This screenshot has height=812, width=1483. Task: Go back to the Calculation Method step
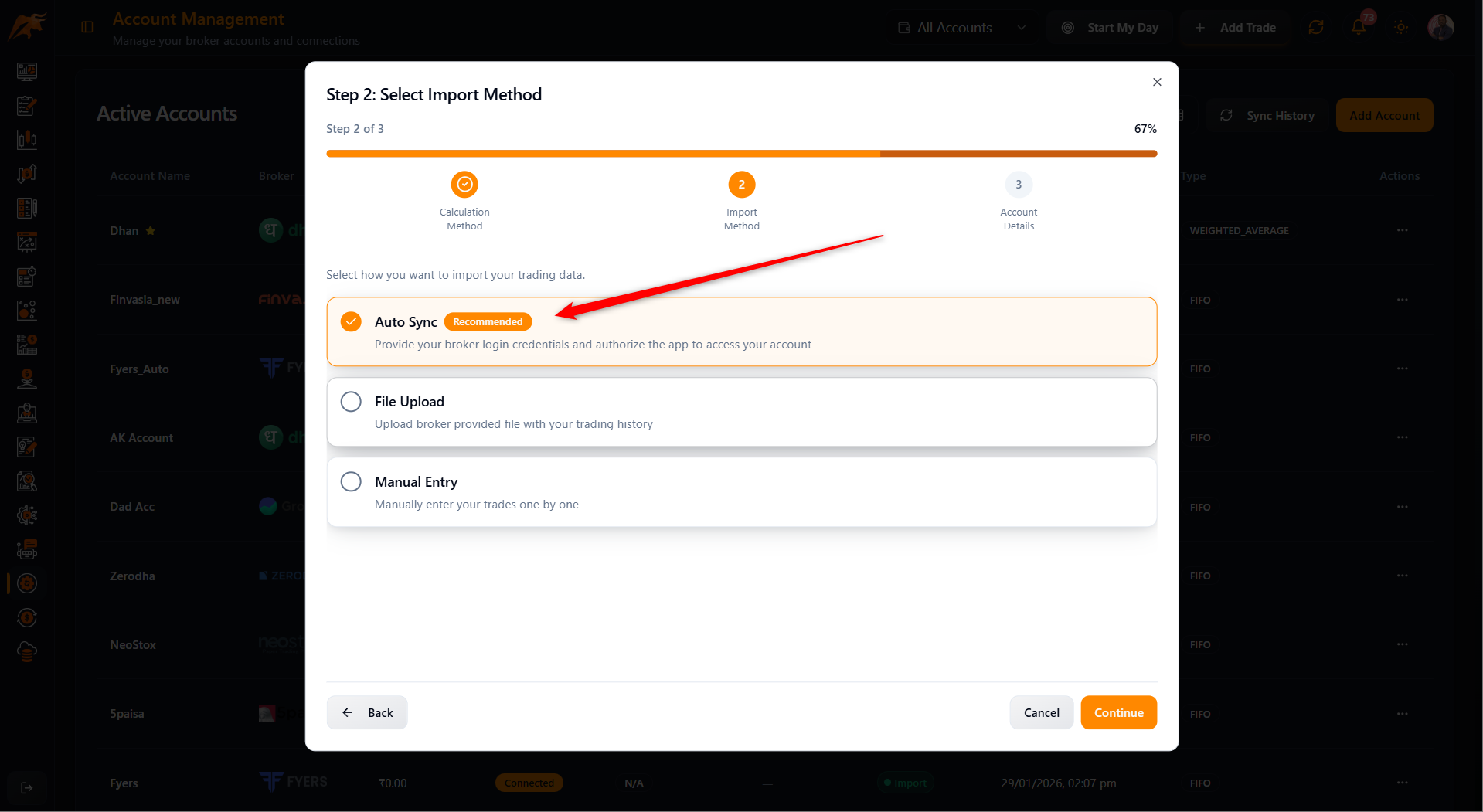point(464,185)
